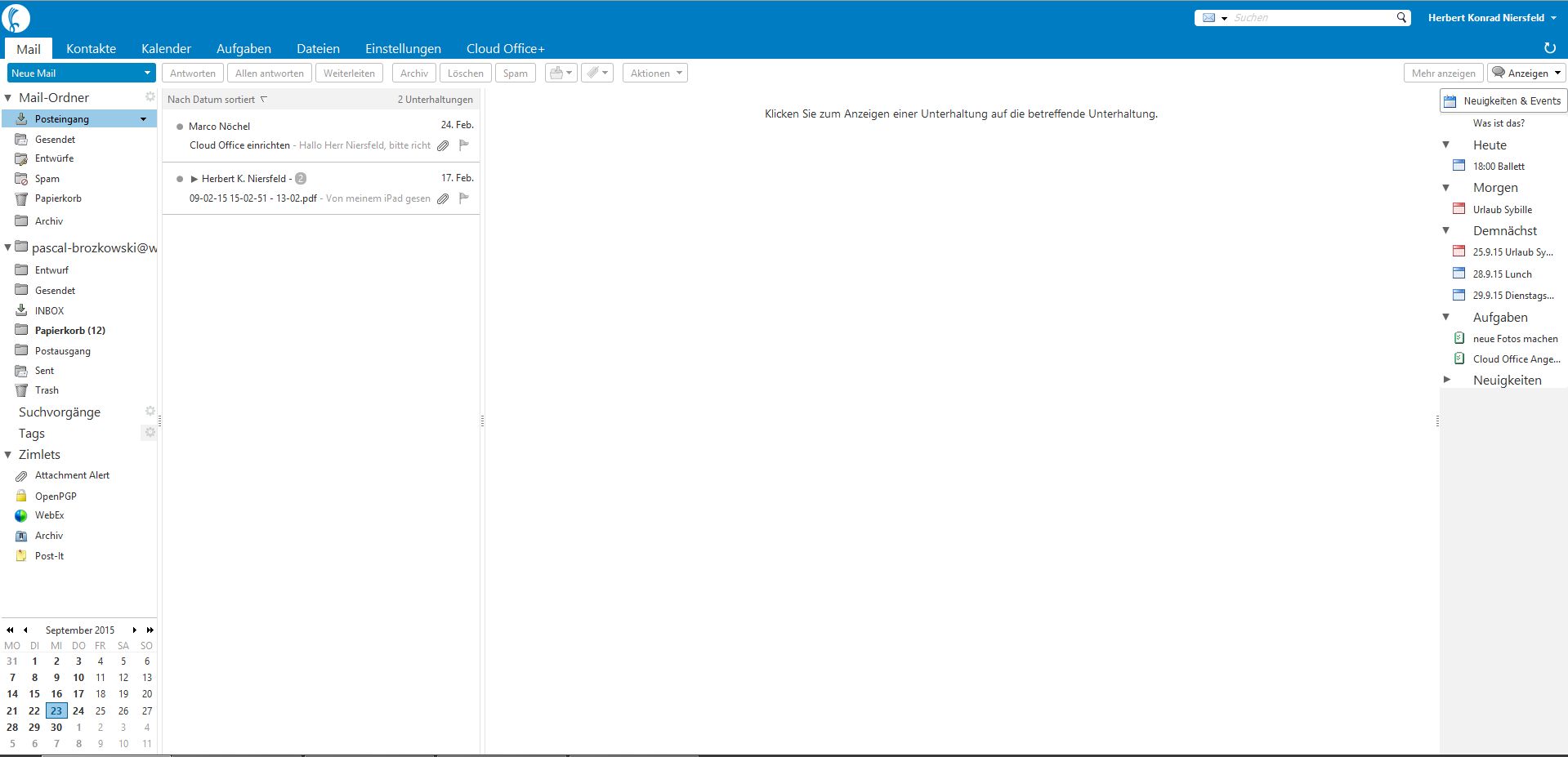The height and width of the screenshot is (757, 1568).
Task: Click the Löschen button
Action: coord(466,73)
